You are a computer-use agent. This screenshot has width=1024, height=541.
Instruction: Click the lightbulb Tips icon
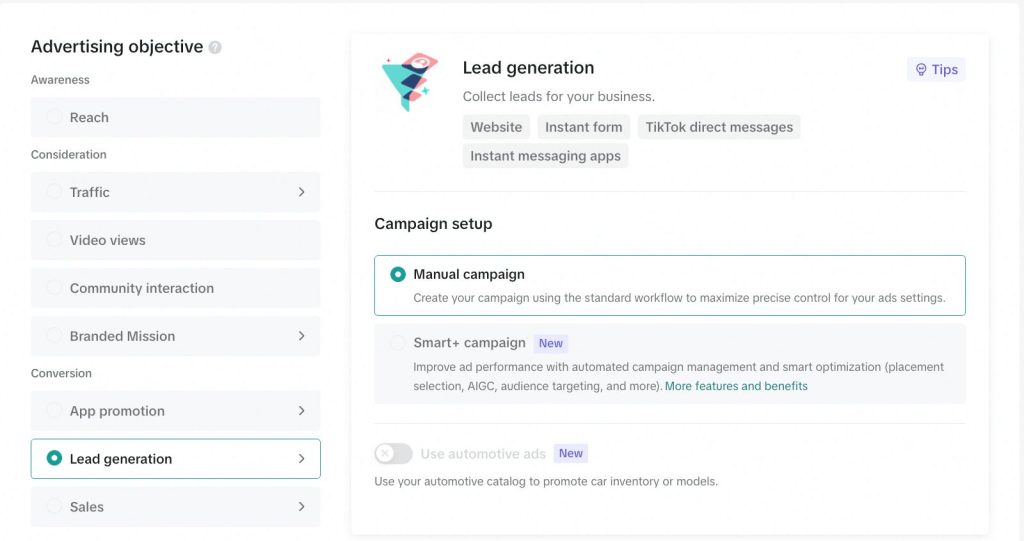click(x=921, y=69)
